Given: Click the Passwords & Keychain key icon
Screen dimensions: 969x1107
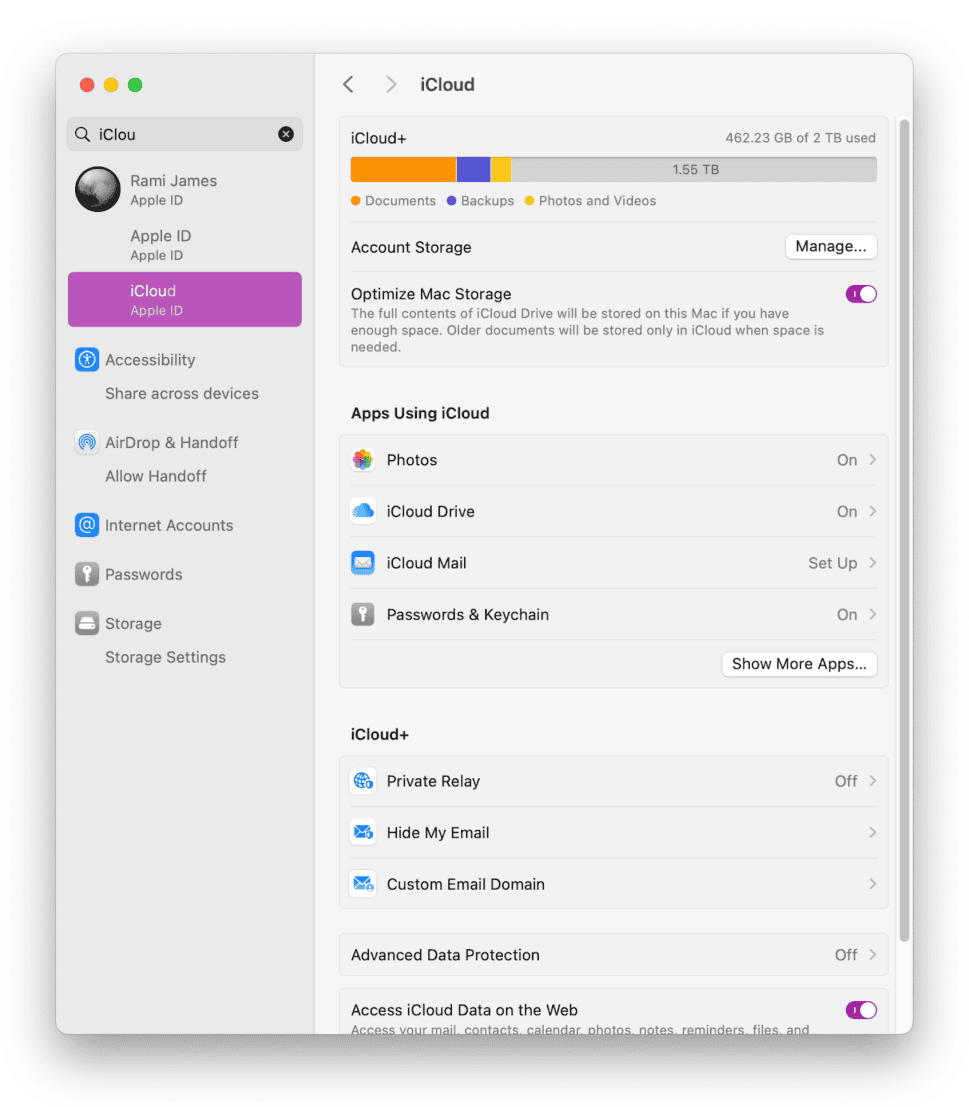Looking at the screenshot, I should pos(363,614).
